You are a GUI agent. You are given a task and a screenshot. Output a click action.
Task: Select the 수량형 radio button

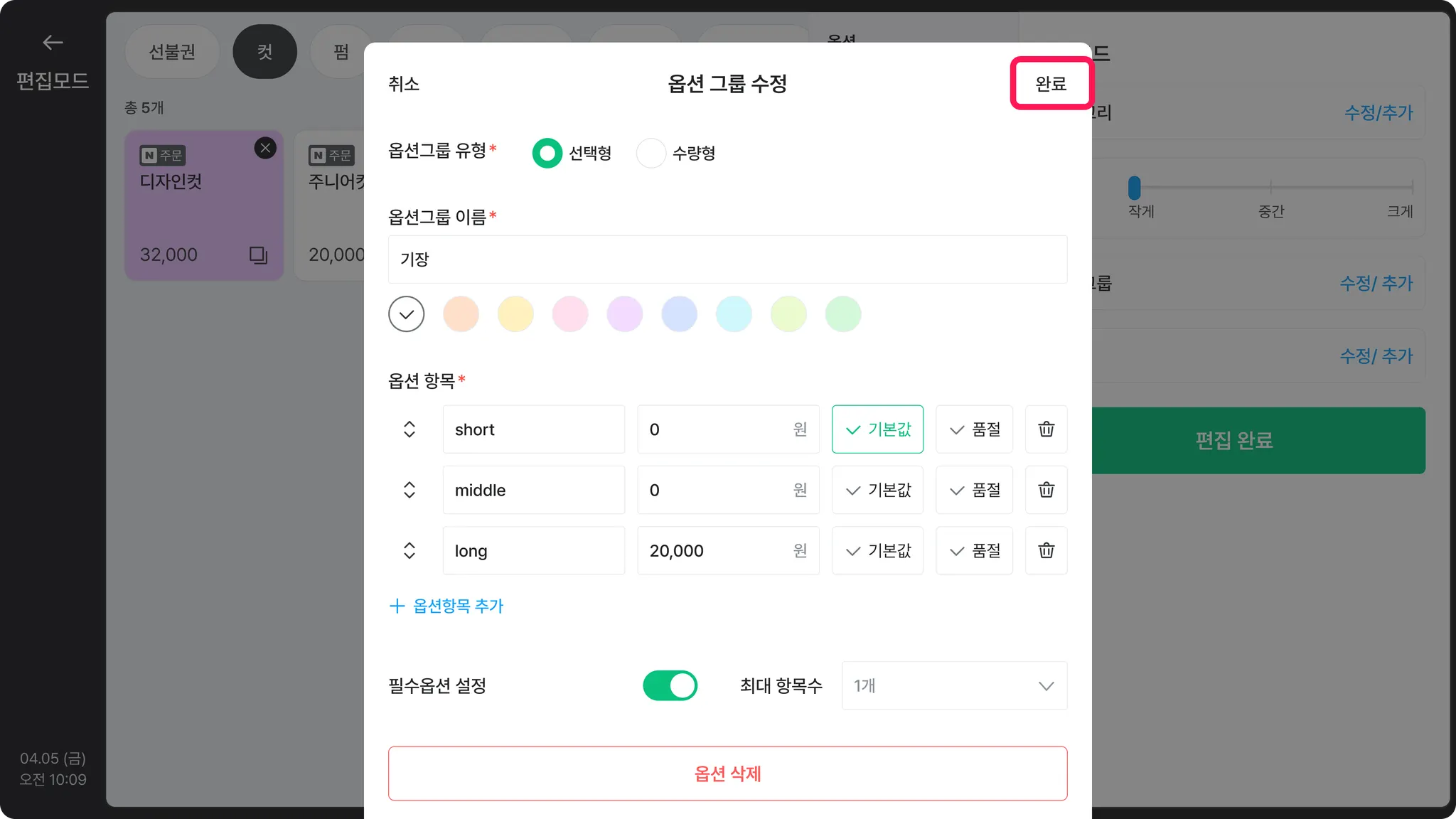pos(651,153)
